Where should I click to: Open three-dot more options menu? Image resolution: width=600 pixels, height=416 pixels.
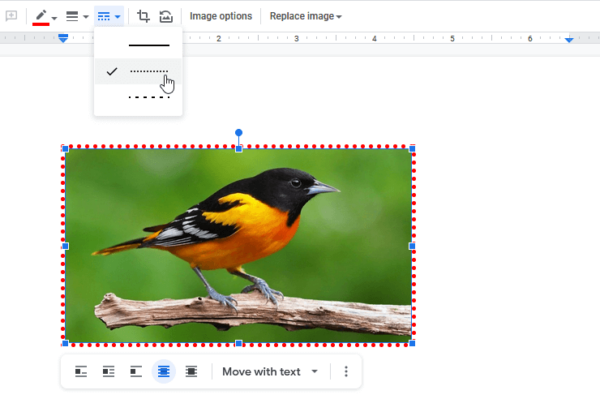(346, 372)
